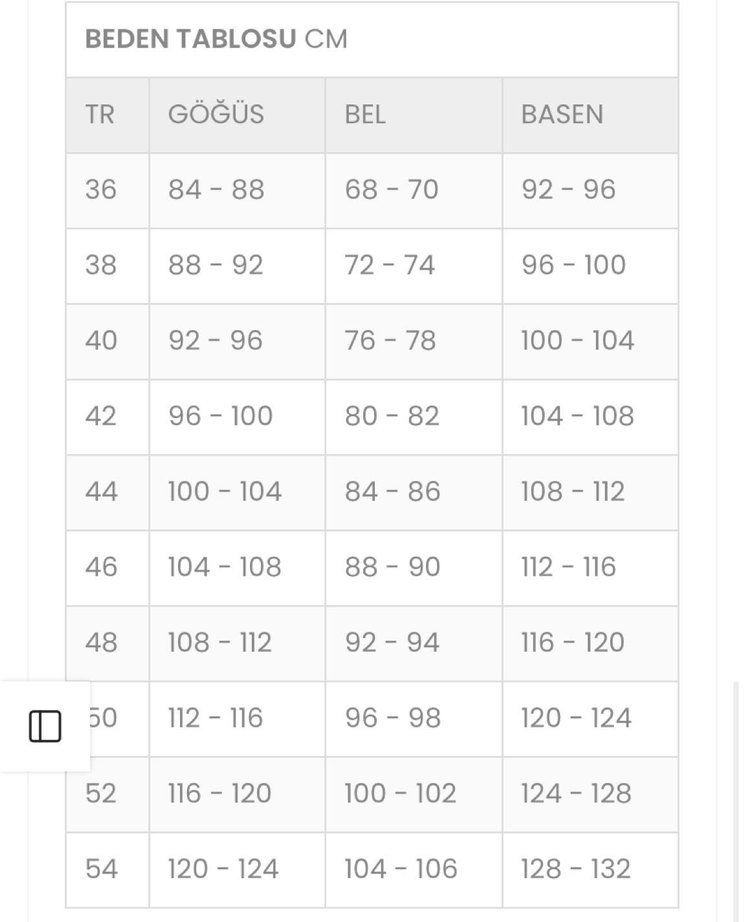Click the 104 - 106 BEL cell for size 54
Image resolution: width=744 pixels, height=922 pixels.
[403, 869]
